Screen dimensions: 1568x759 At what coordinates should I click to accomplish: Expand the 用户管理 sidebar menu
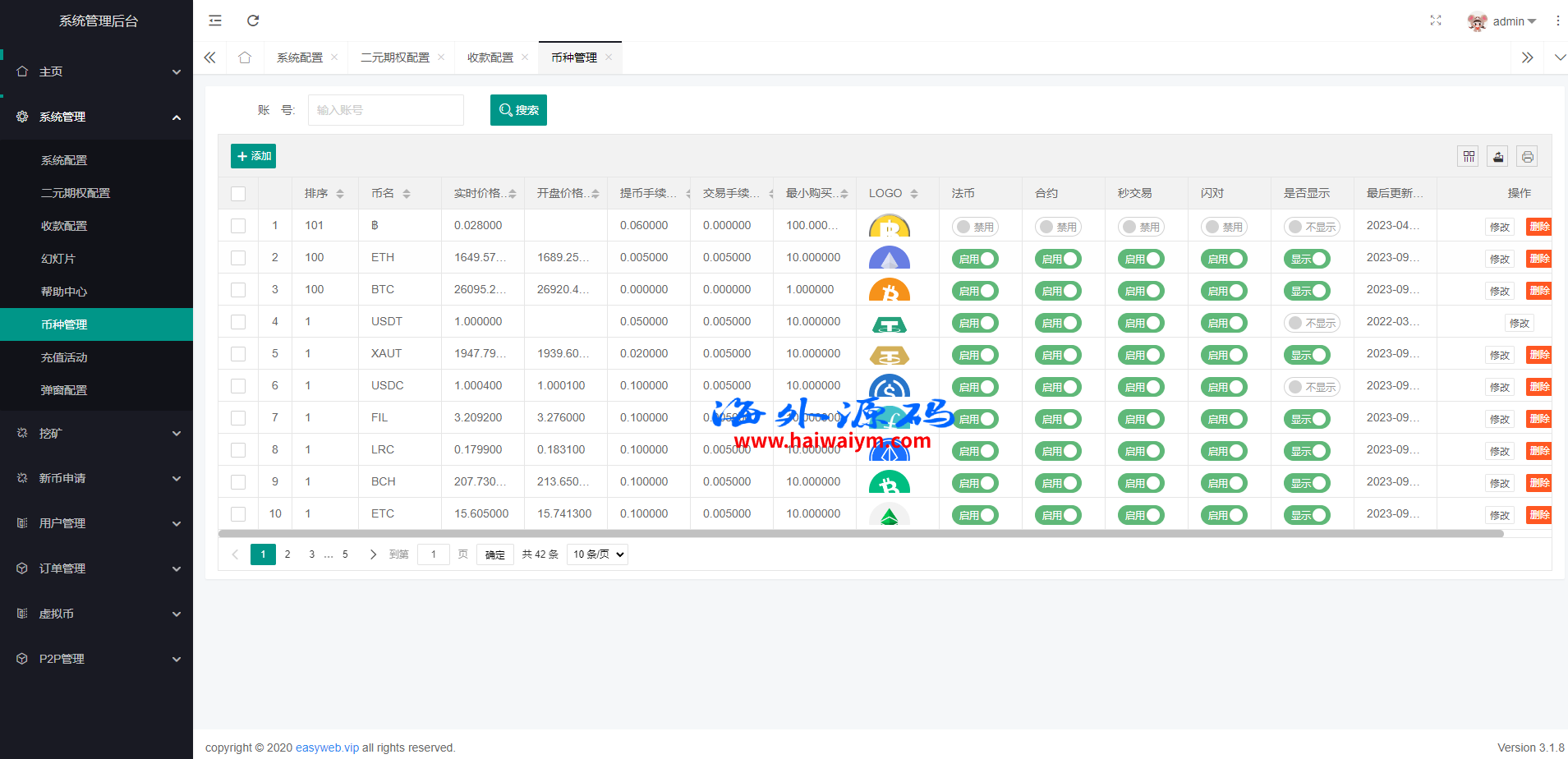pyautogui.click(x=96, y=523)
